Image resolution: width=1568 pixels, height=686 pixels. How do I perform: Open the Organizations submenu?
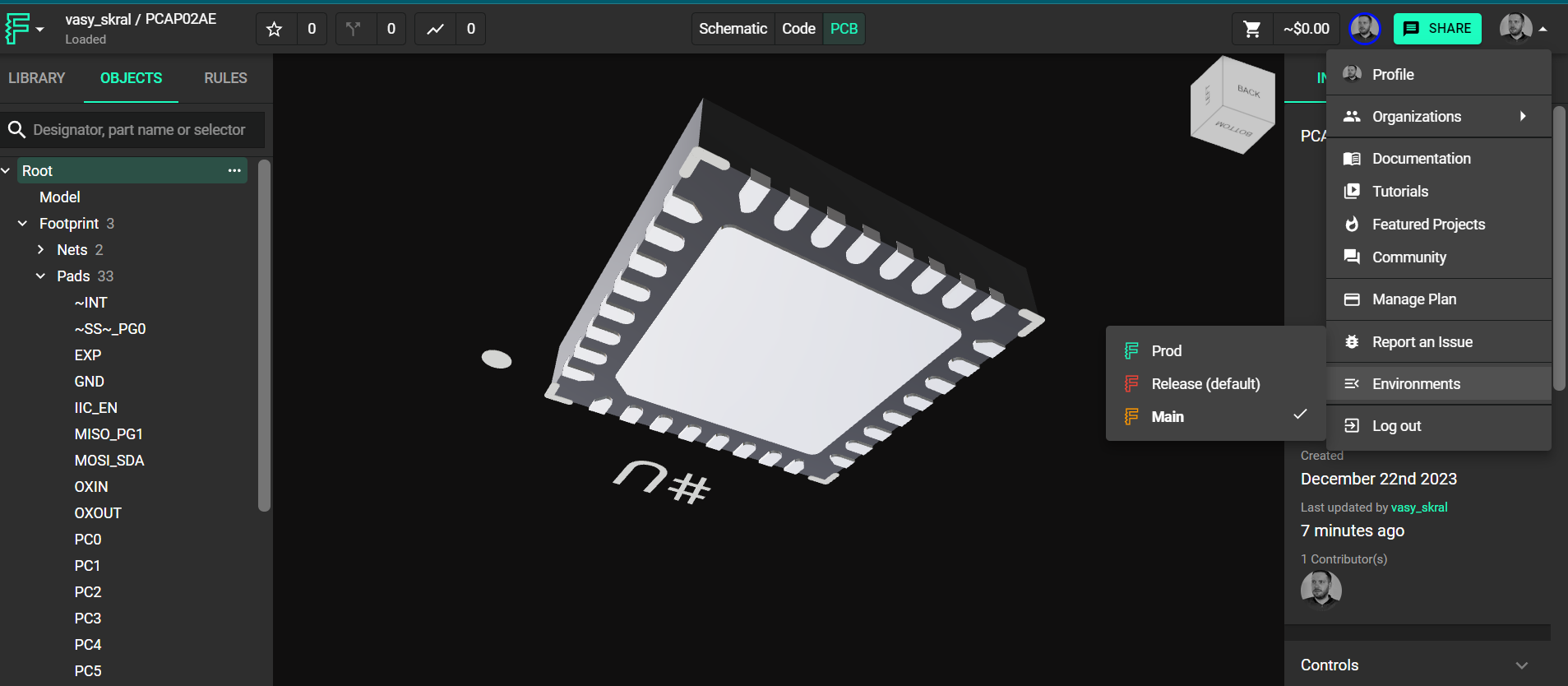pos(1439,116)
